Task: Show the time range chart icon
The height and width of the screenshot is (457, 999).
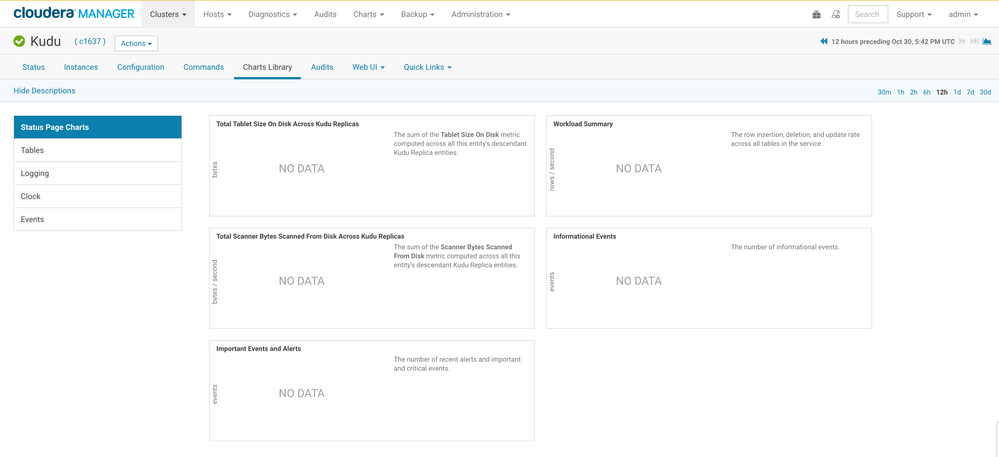Action: (987, 41)
